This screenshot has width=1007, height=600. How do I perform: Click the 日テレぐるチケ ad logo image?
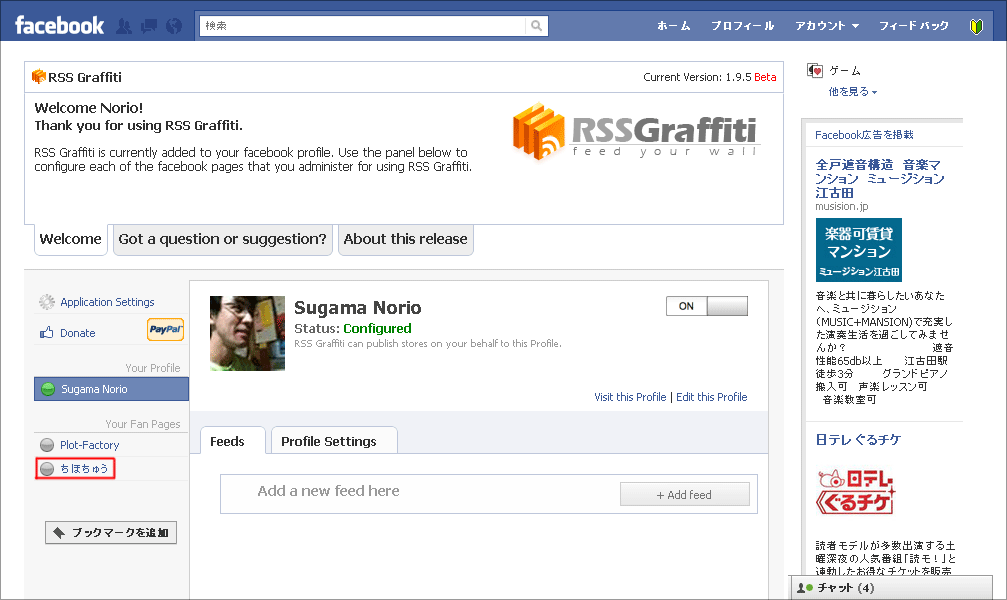tap(855, 492)
